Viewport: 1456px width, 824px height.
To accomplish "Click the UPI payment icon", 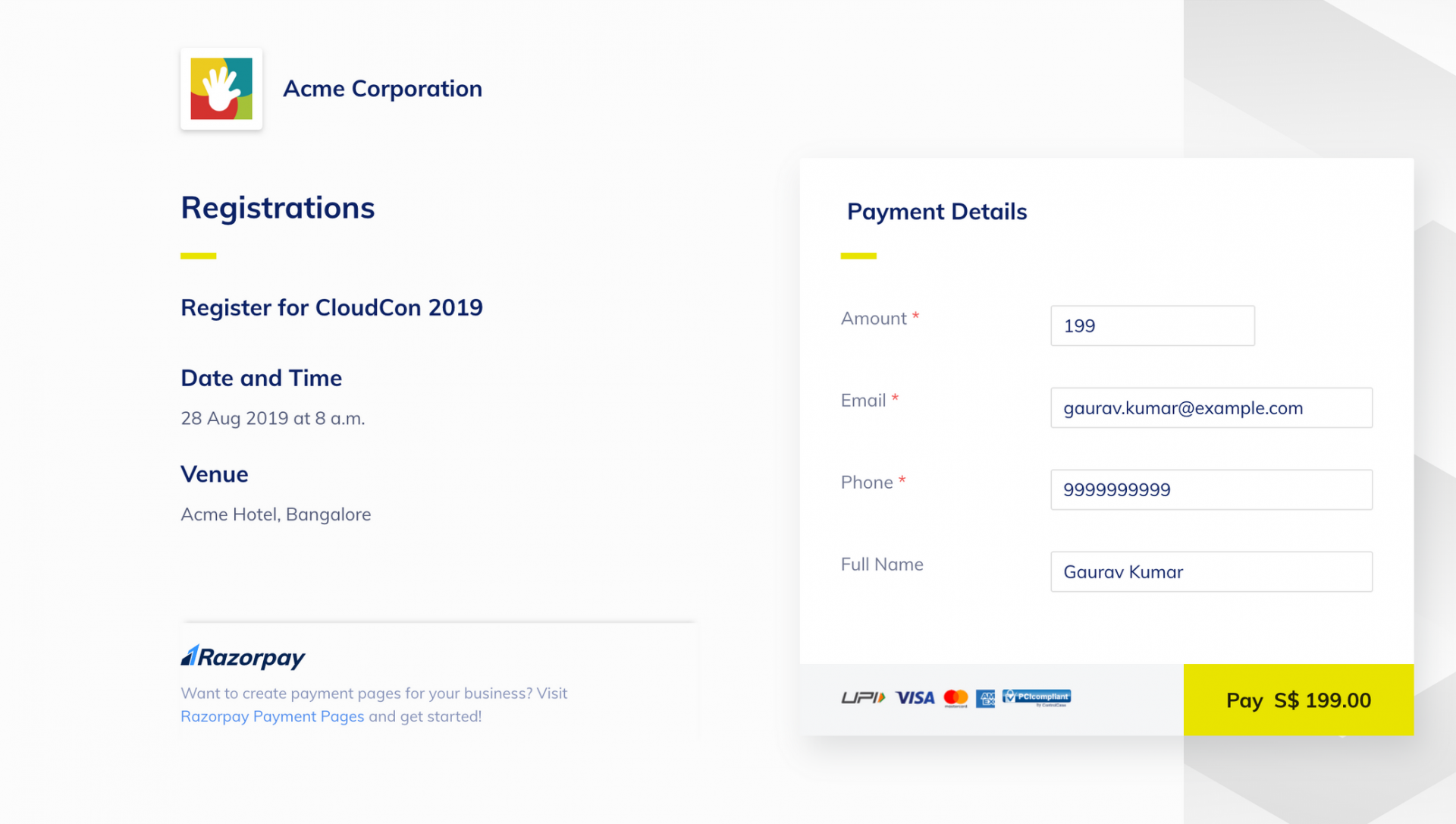I will click(x=863, y=697).
